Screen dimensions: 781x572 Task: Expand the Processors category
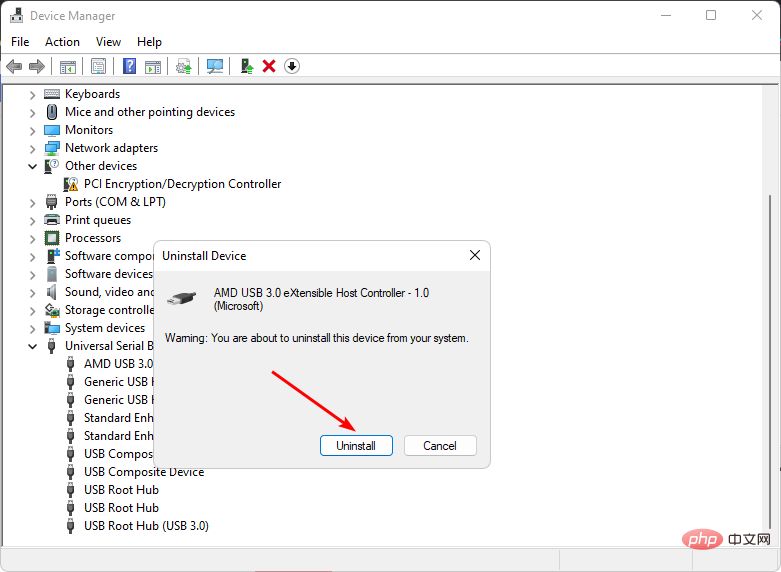click(x=32, y=239)
